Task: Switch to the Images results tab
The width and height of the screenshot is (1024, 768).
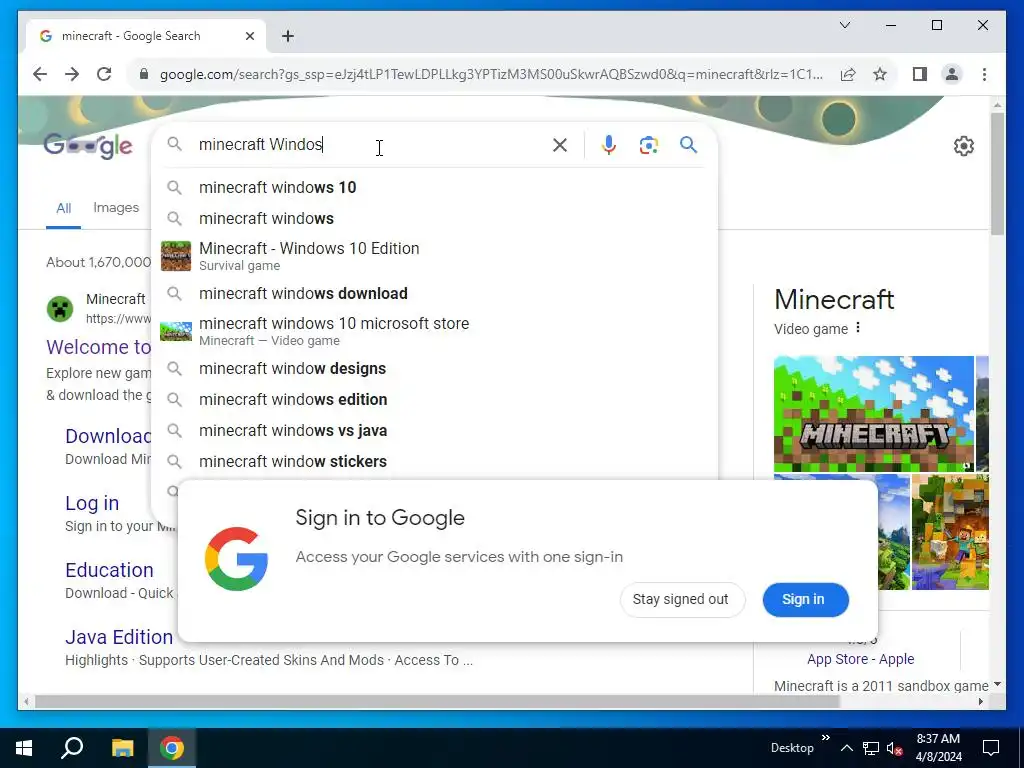Action: pos(116,208)
